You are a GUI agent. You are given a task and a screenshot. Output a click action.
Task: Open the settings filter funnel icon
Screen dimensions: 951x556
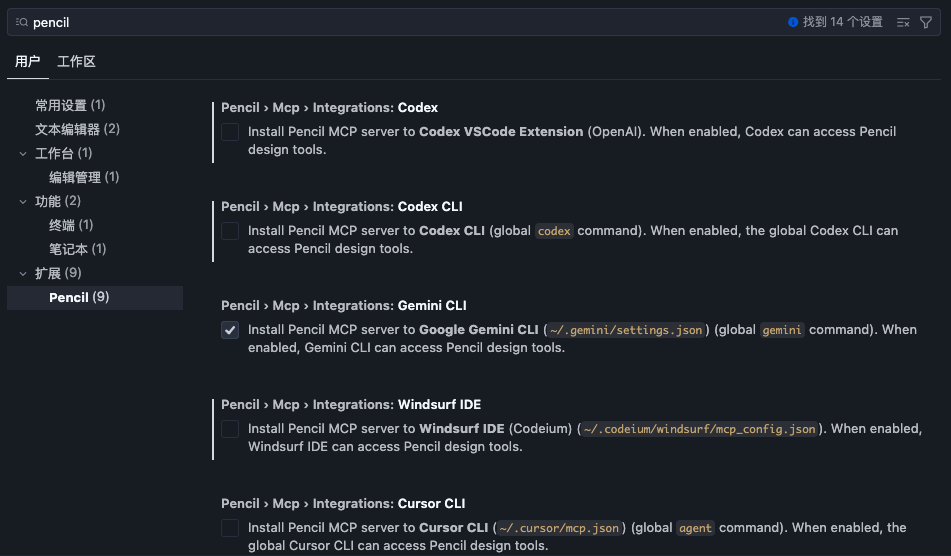click(926, 22)
